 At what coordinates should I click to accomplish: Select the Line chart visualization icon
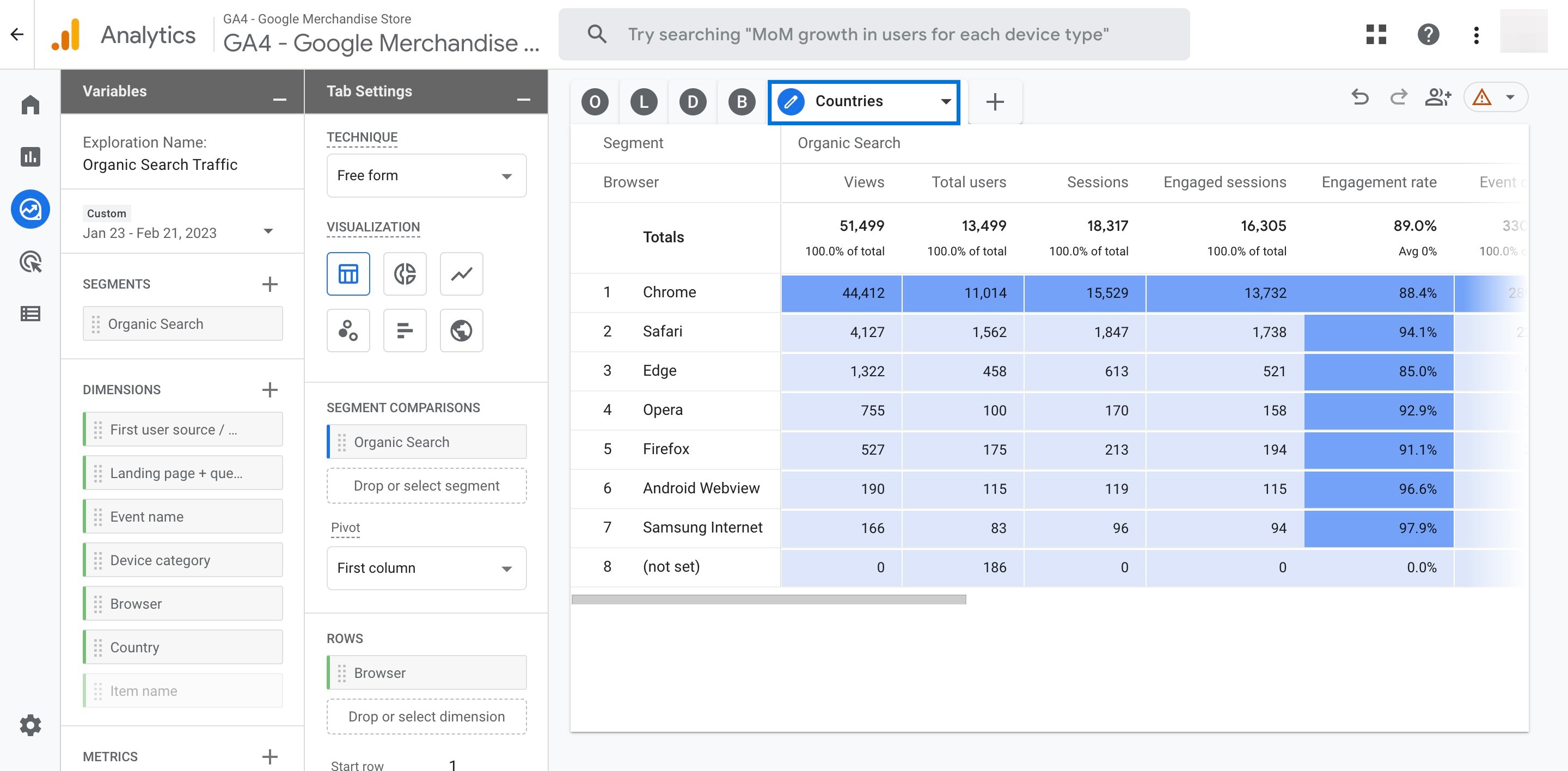point(461,274)
